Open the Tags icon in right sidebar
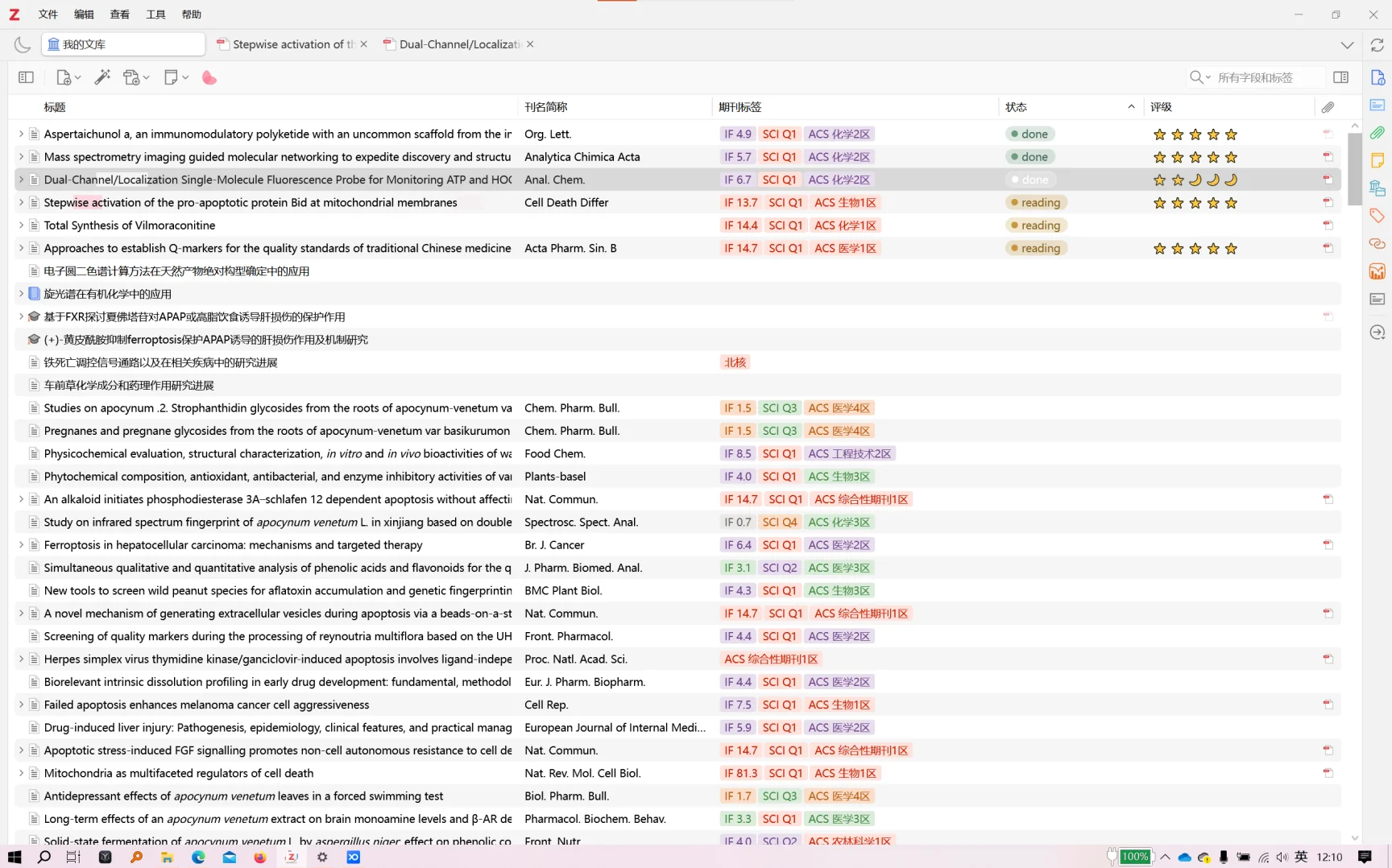This screenshot has height=868, width=1392. (1377, 216)
